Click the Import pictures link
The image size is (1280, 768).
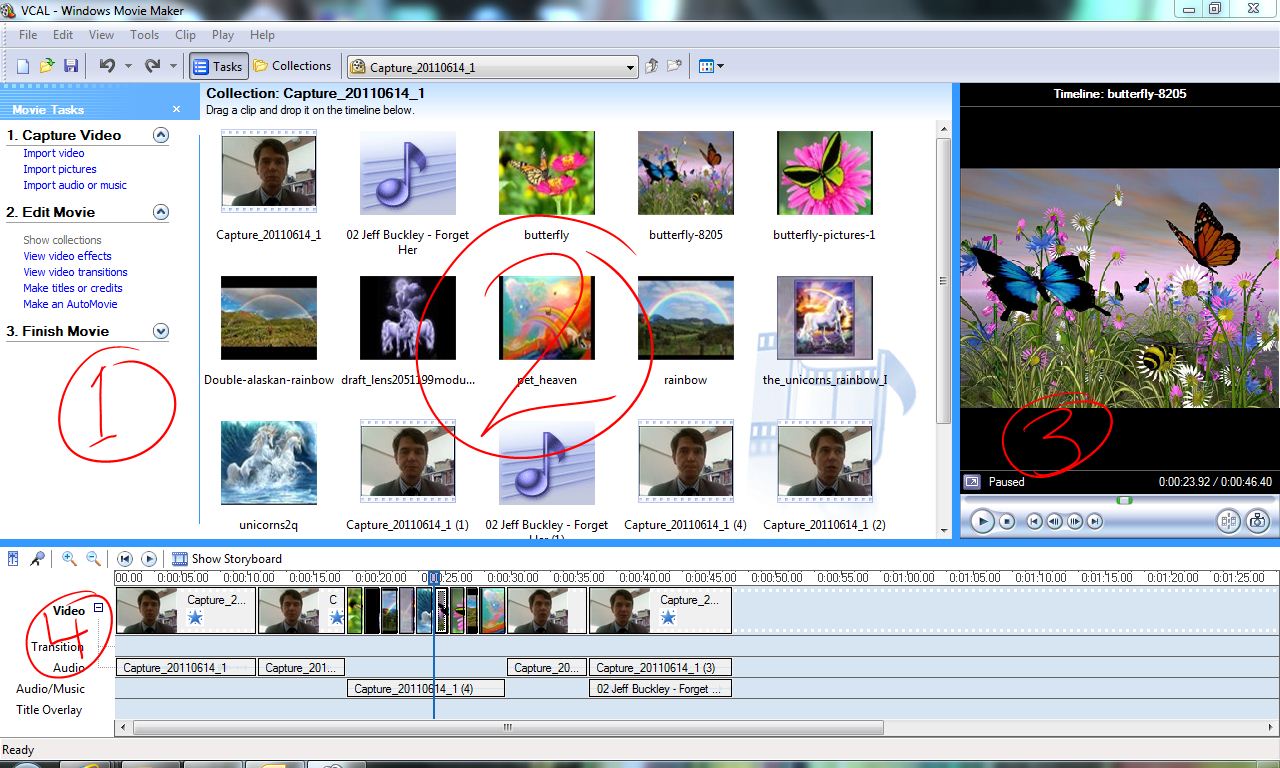pos(60,169)
